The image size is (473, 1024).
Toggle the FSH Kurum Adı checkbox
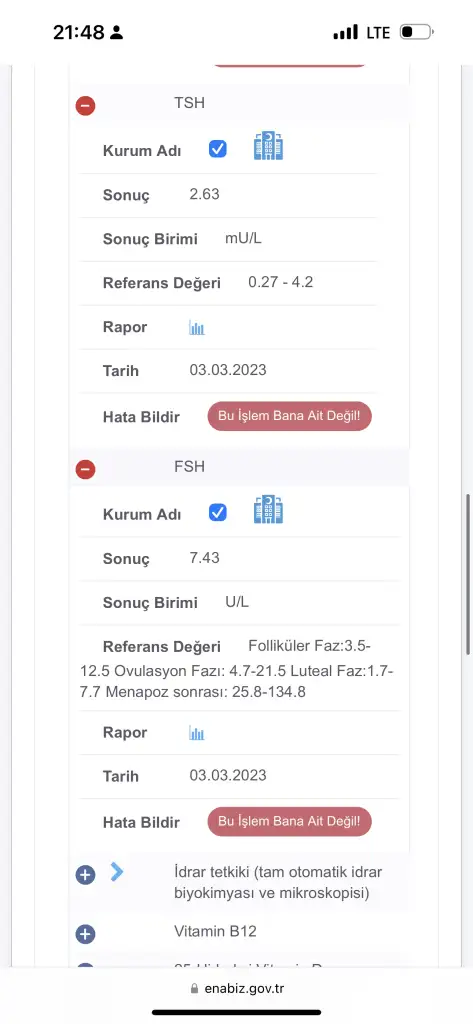tap(218, 513)
